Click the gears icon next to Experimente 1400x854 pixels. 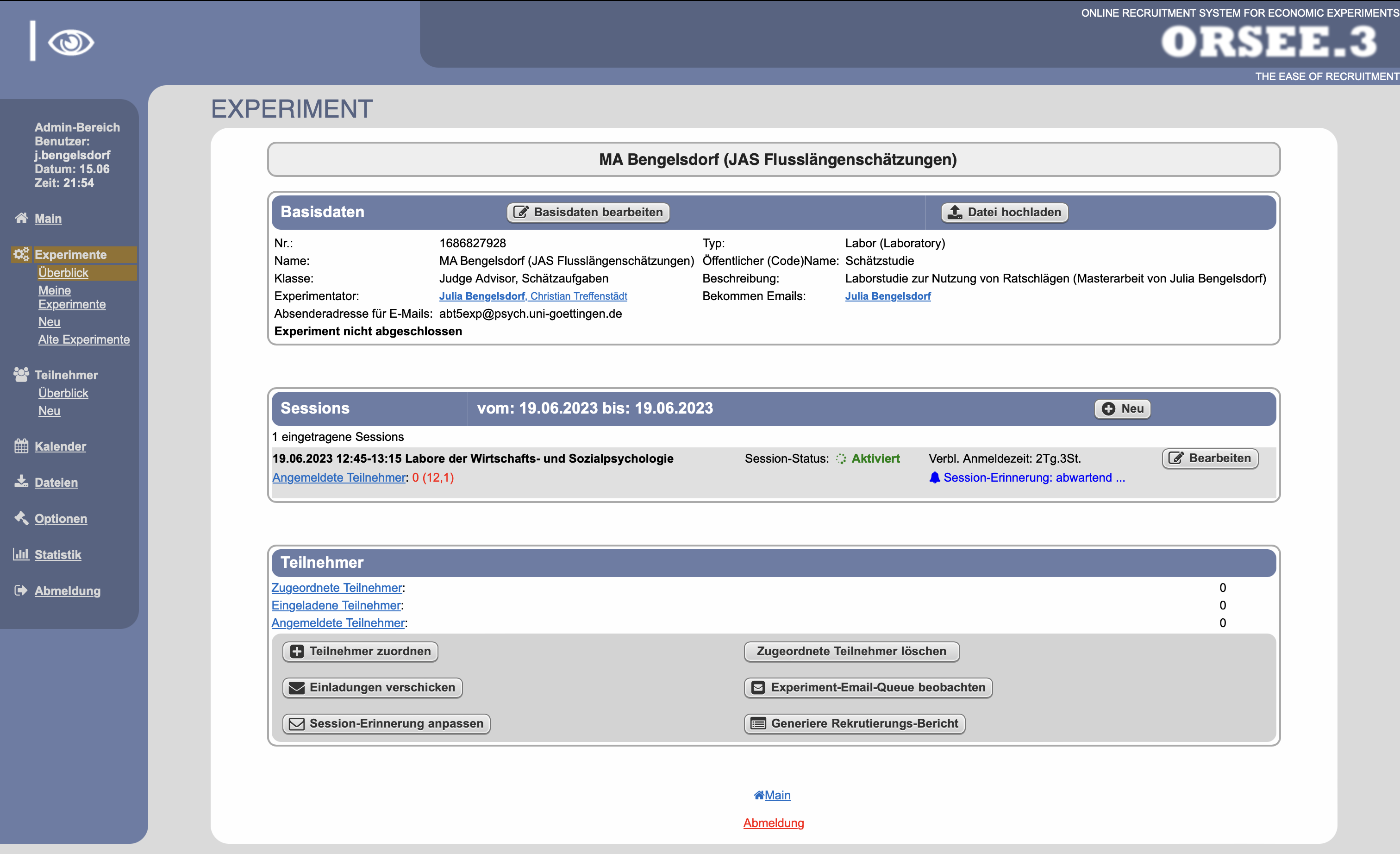click(x=21, y=254)
